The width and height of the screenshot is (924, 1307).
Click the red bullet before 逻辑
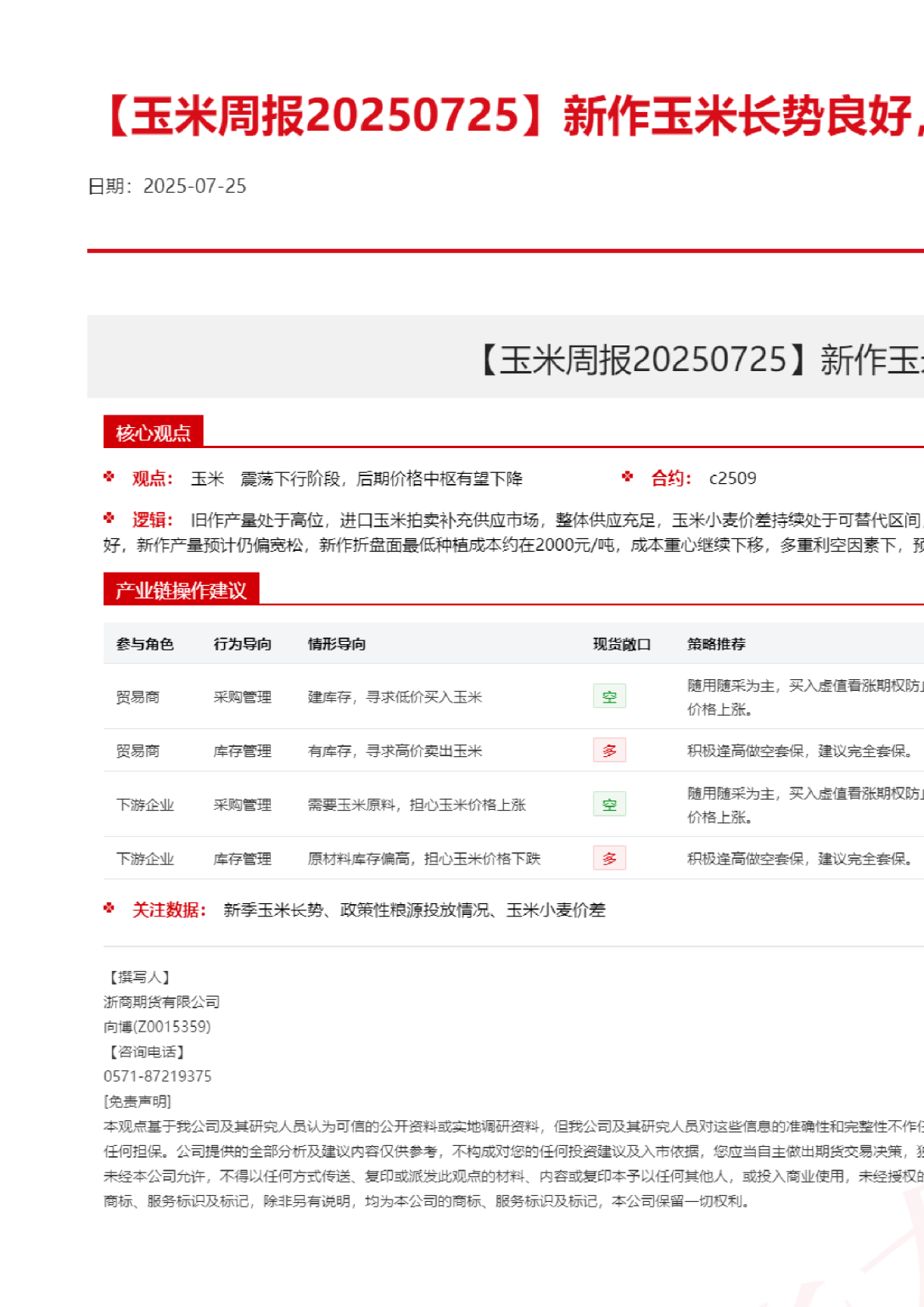(109, 518)
